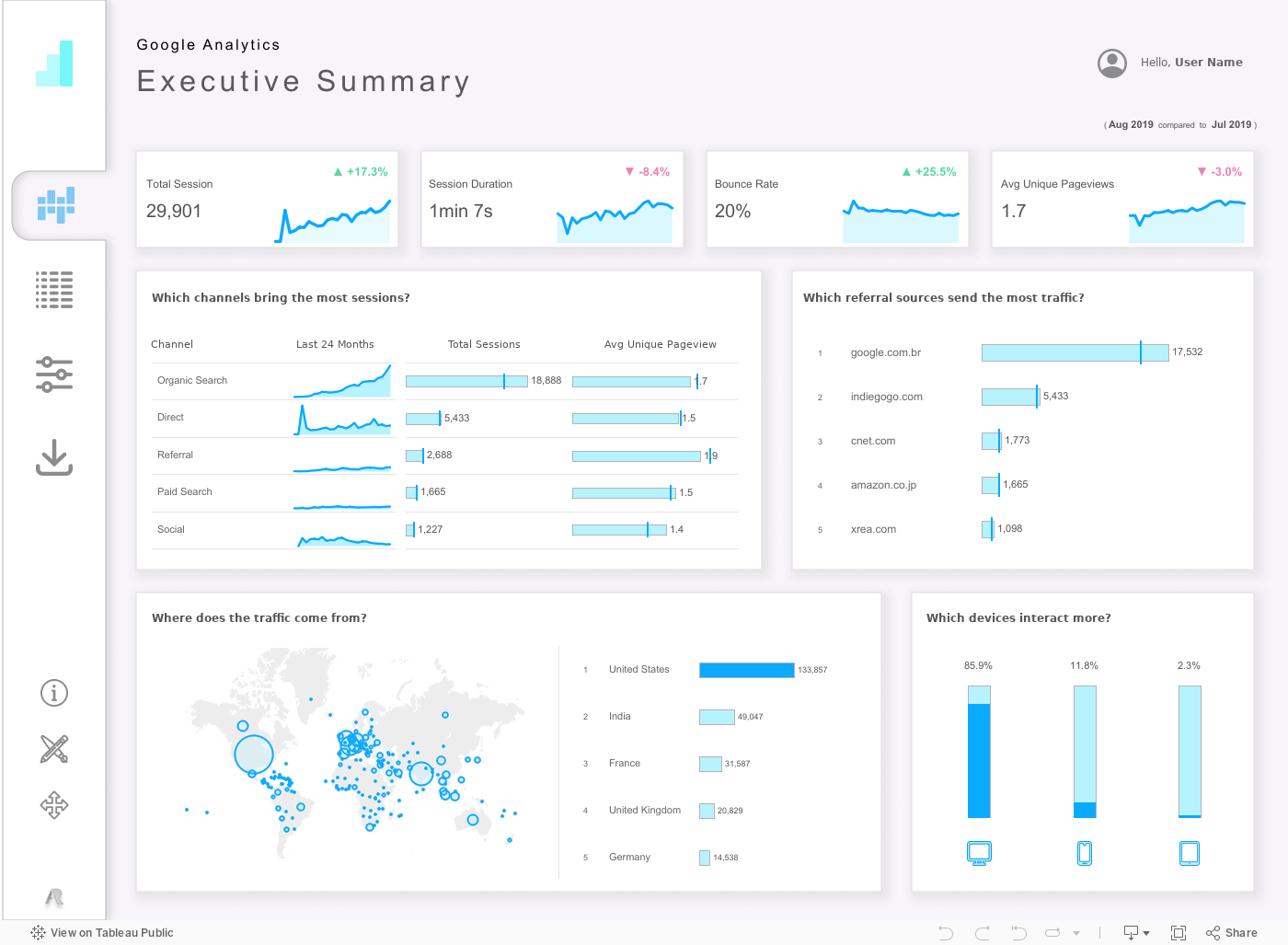The height and width of the screenshot is (945, 1288).
Task: Open the filter sliders sidebar icon
Action: (54, 375)
